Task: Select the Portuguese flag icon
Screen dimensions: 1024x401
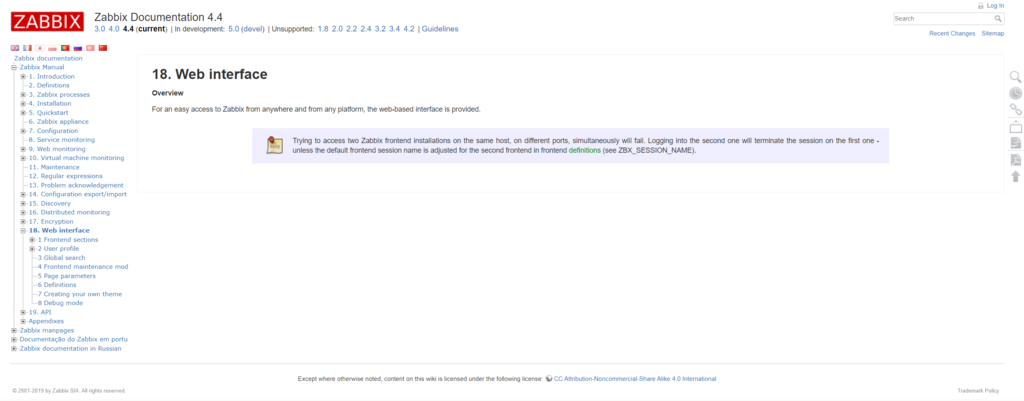Action: (x=65, y=48)
